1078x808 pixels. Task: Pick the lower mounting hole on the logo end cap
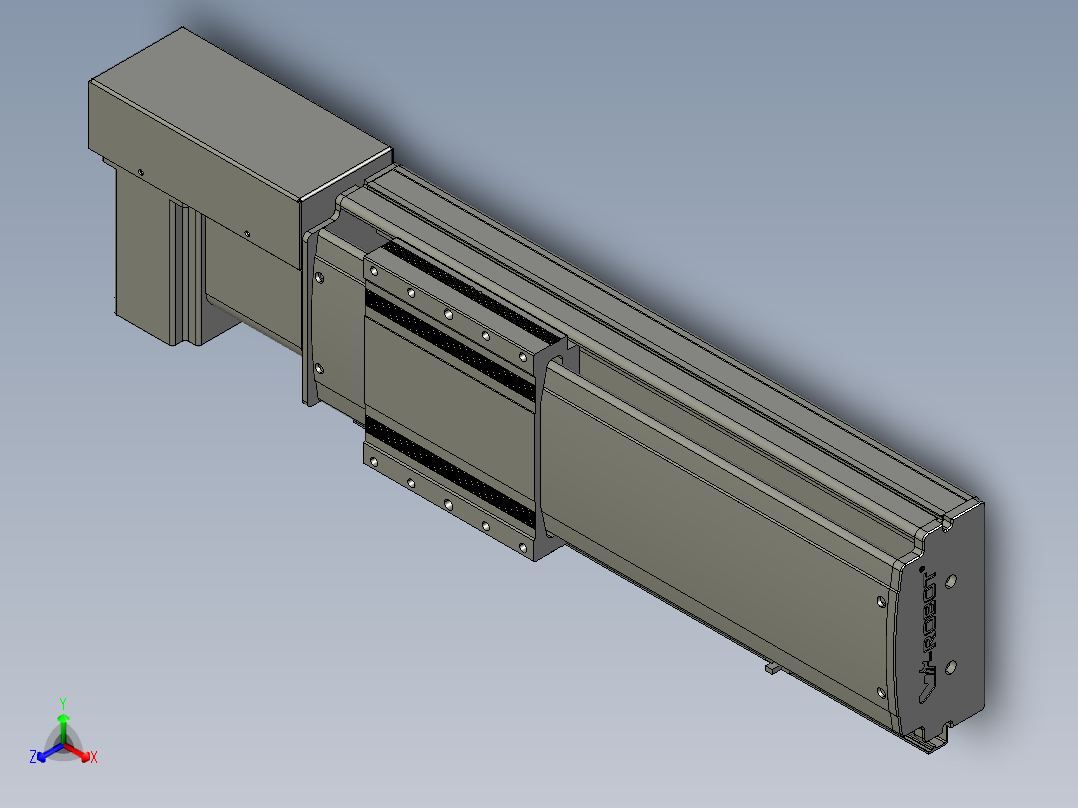click(951, 667)
